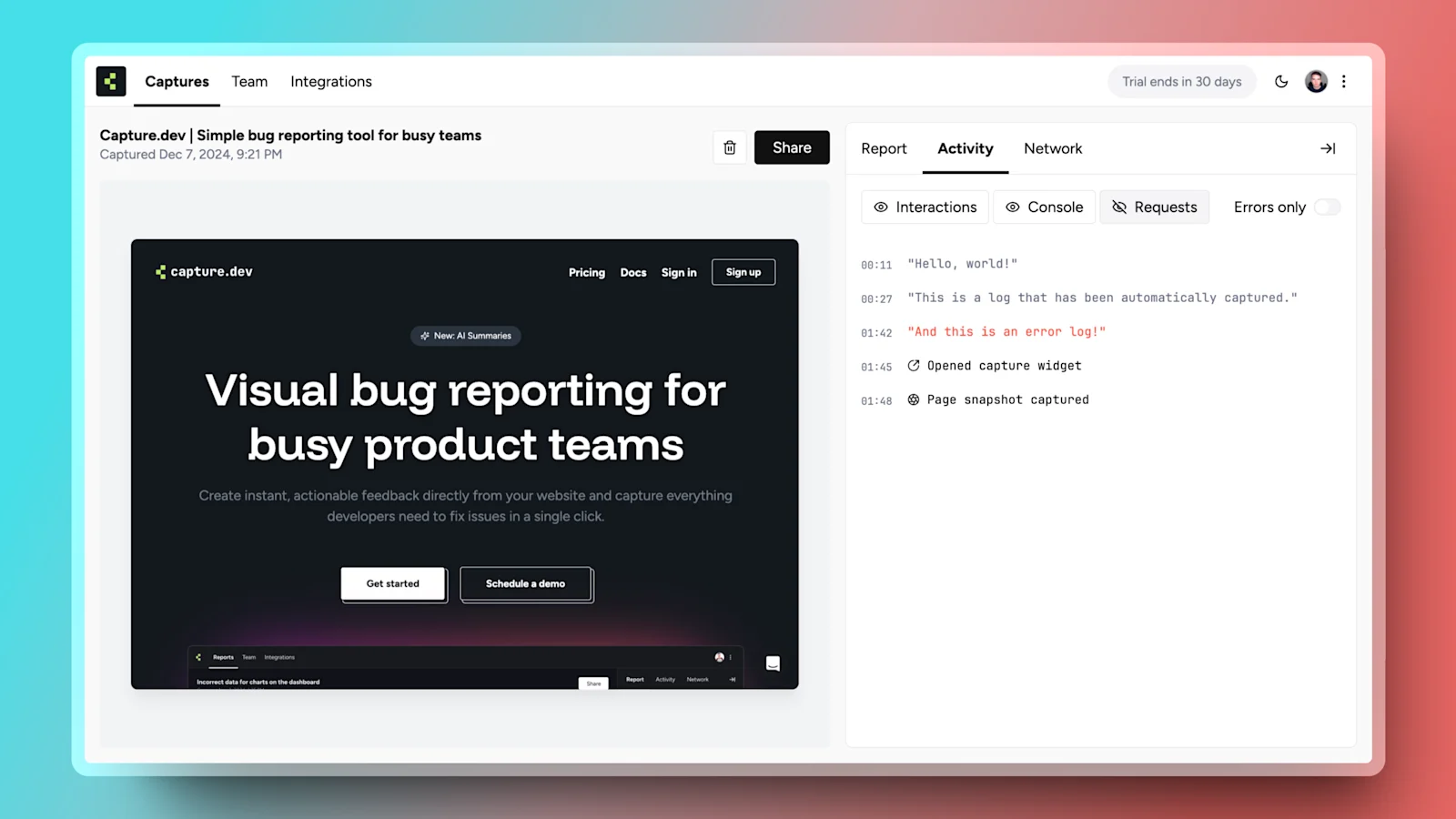Select the red error log entry
The image size is (1456, 819).
click(1006, 332)
